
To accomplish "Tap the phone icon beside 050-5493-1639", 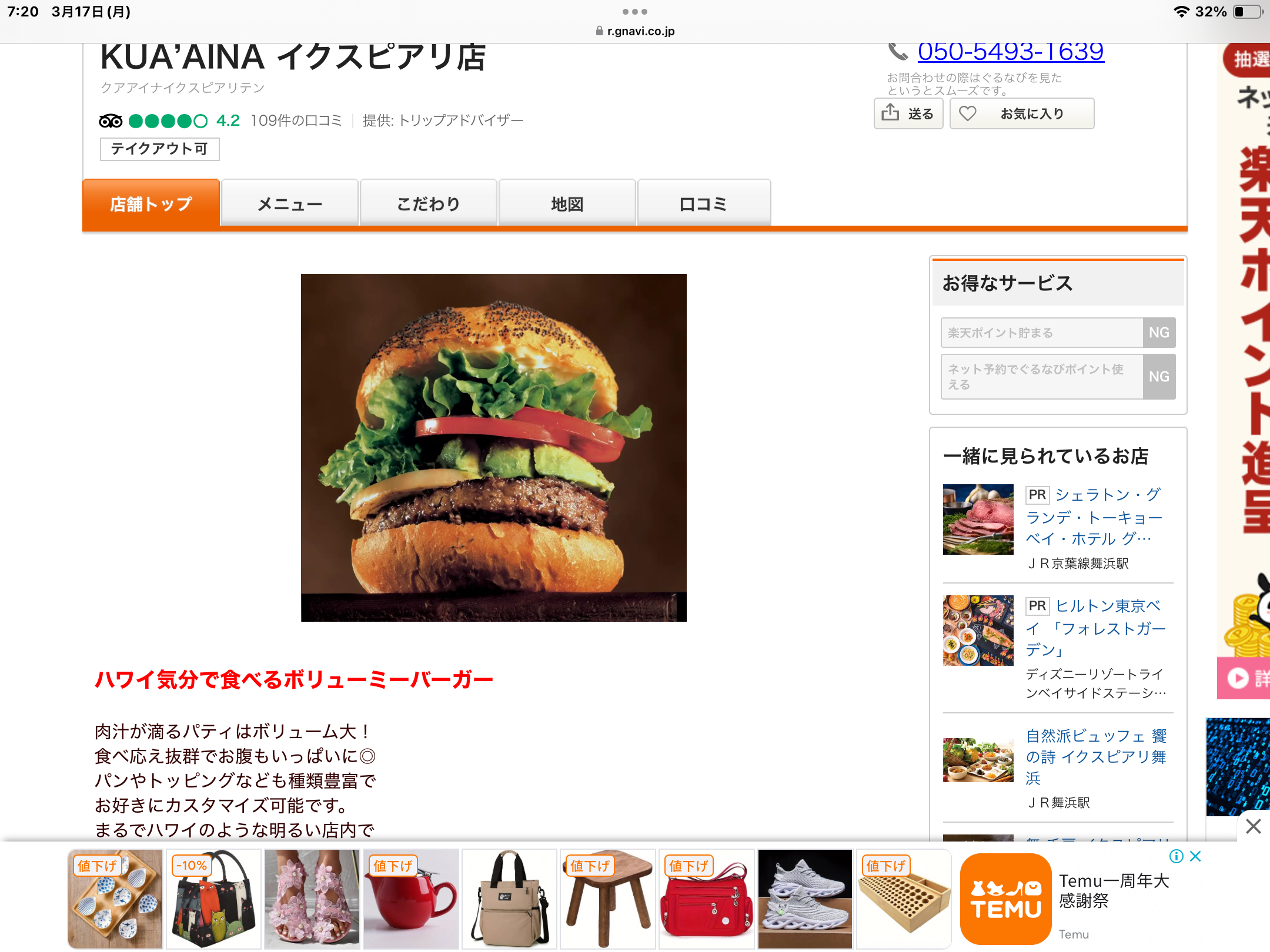I will point(898,52).
